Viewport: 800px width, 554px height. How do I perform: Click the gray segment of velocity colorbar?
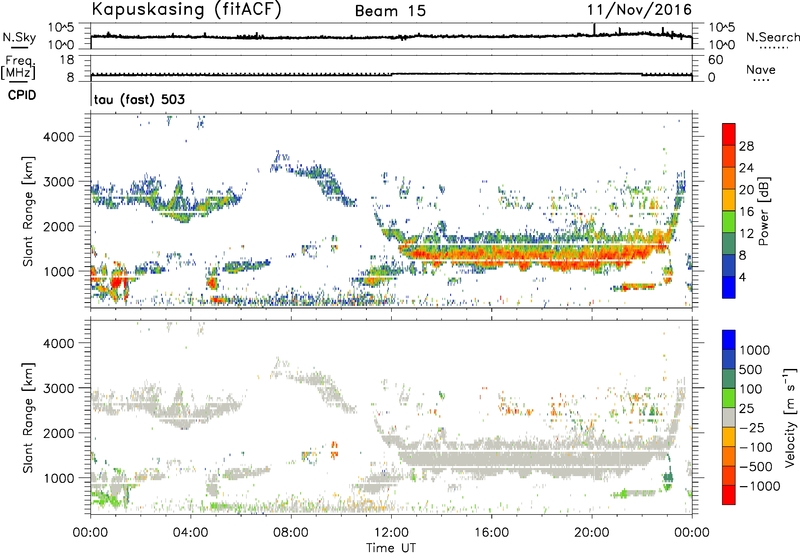tap(729, 417)
